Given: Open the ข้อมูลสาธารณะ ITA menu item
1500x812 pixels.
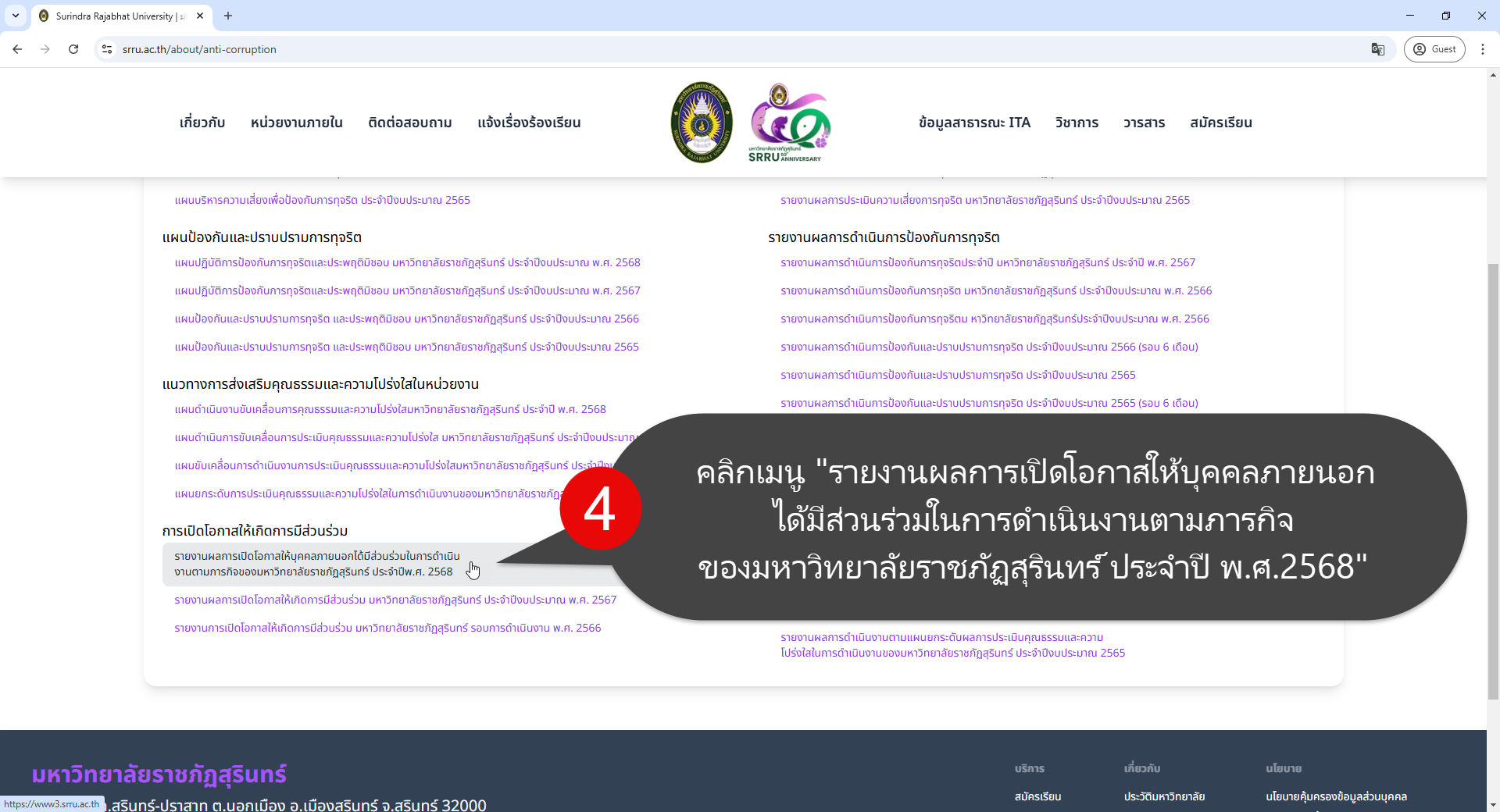Looking at the screenshot, I should (974, 123).
